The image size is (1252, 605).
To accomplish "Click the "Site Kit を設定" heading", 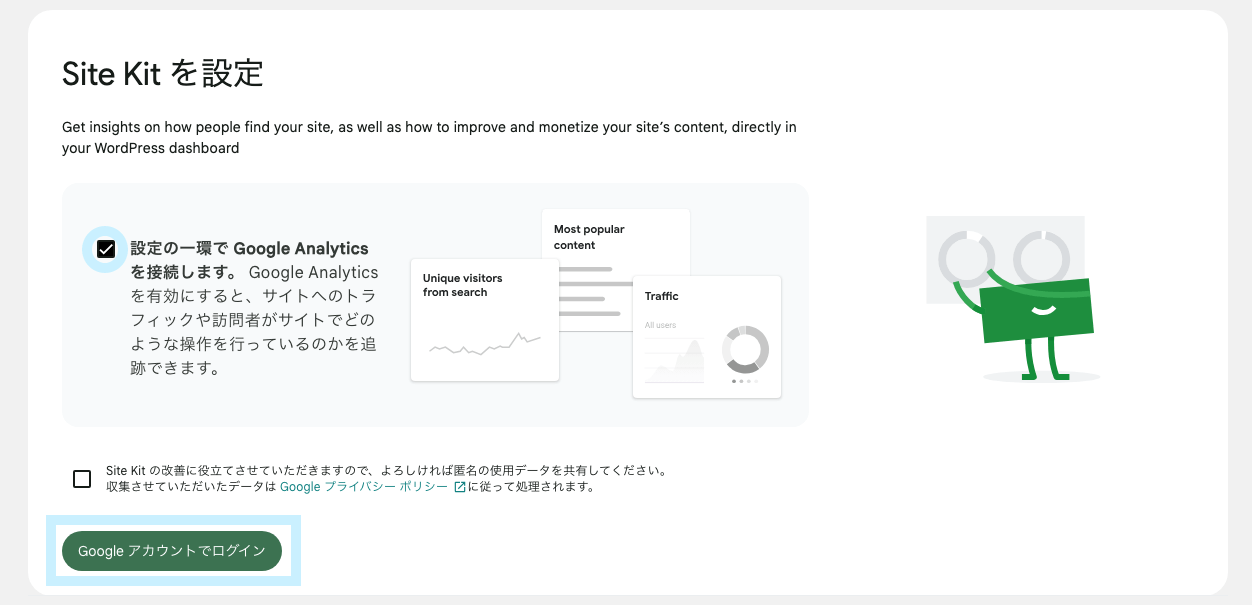I will (162, 74).
